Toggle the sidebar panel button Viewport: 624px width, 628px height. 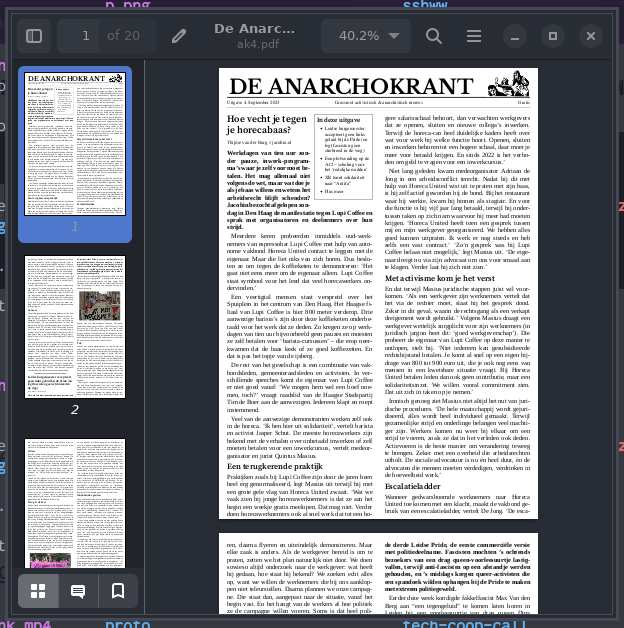(x=34, y=36)
